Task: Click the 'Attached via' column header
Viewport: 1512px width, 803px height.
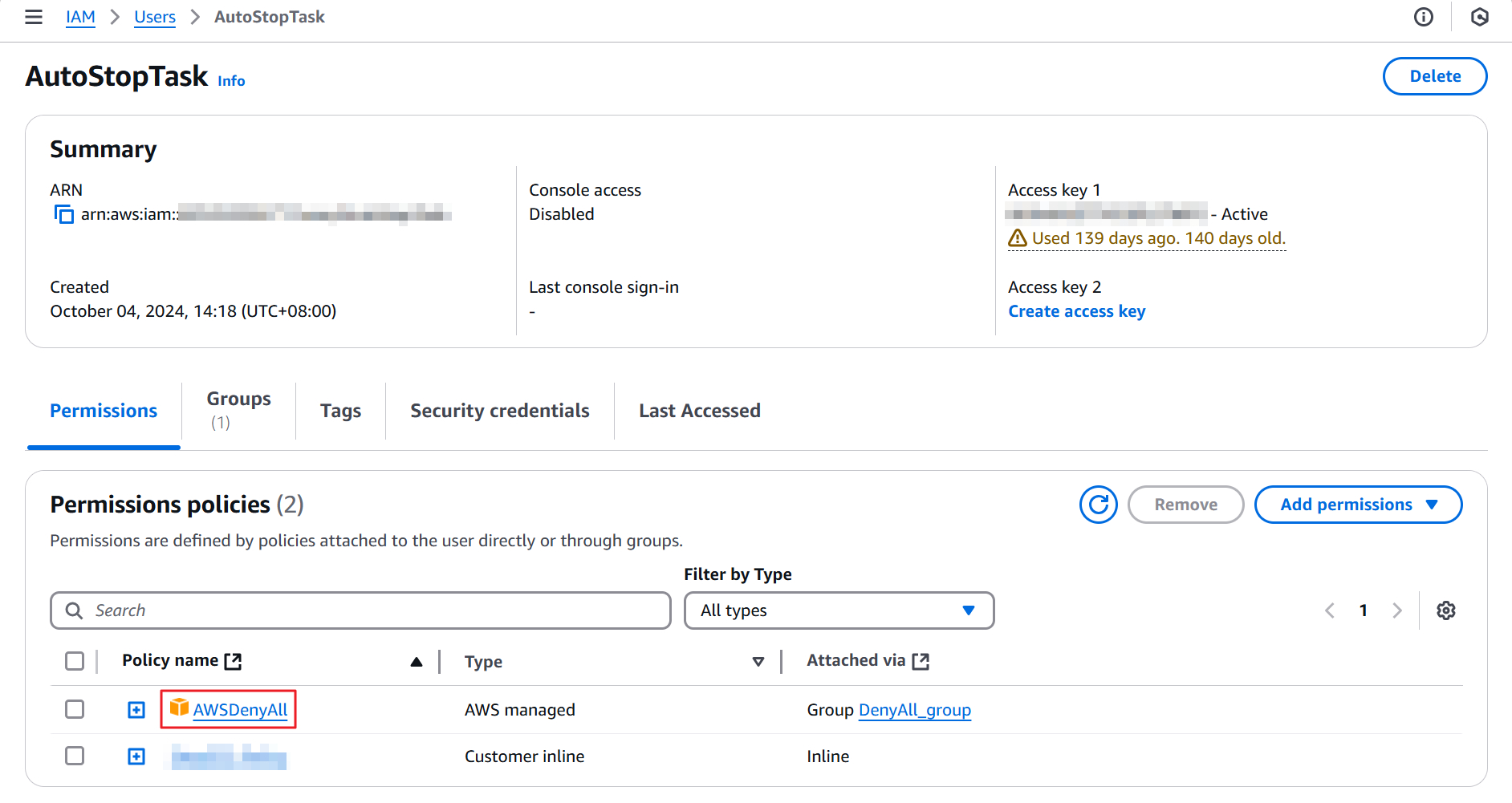Action: 856,660
